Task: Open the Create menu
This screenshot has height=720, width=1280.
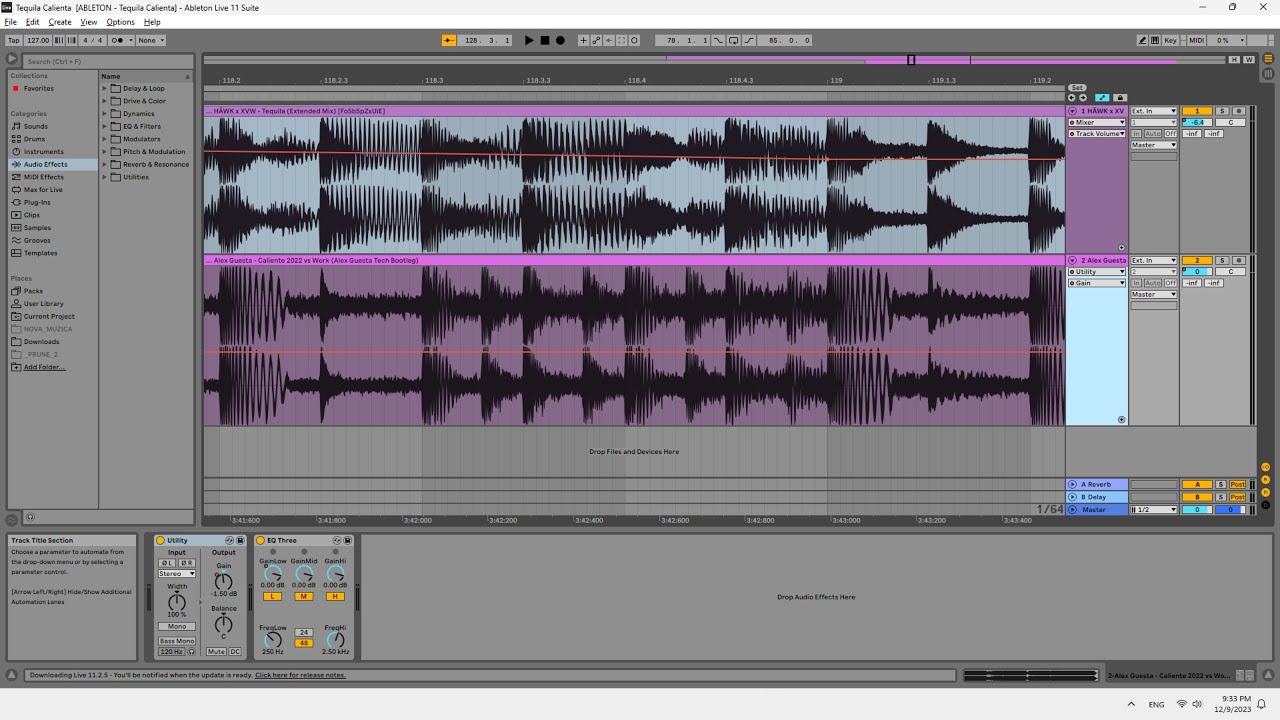Action: click(x=60, y=22)
